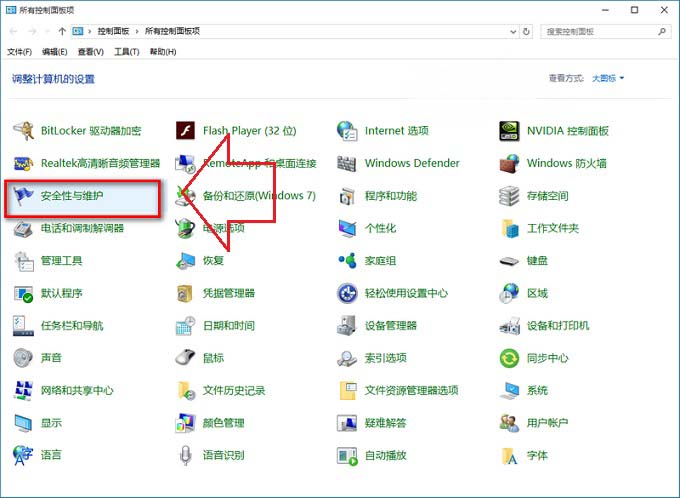Open the 日期和时间 calendar icon
This screenshot has width=680, height=498.
coord(185,326)
